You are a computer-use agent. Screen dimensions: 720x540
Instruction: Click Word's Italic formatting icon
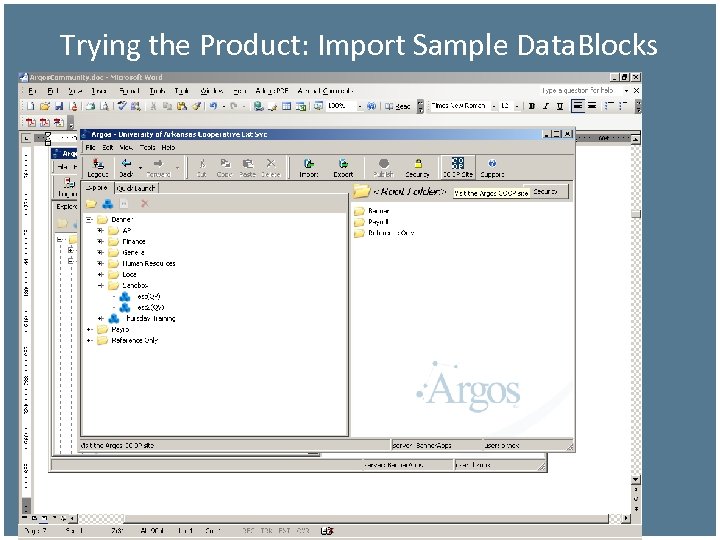[x=546, y=106]
